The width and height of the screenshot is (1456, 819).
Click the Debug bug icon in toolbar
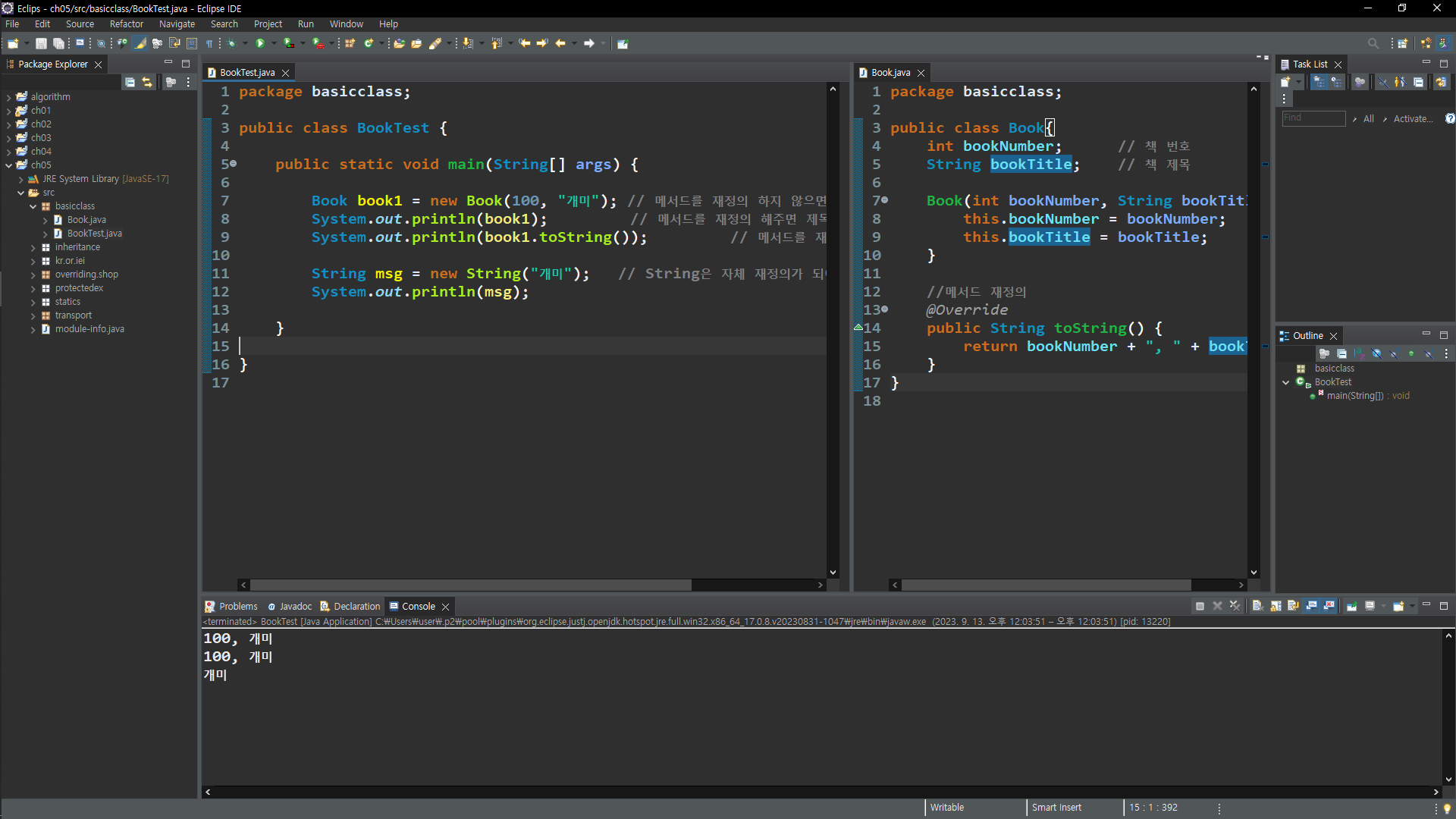point(233,43)
